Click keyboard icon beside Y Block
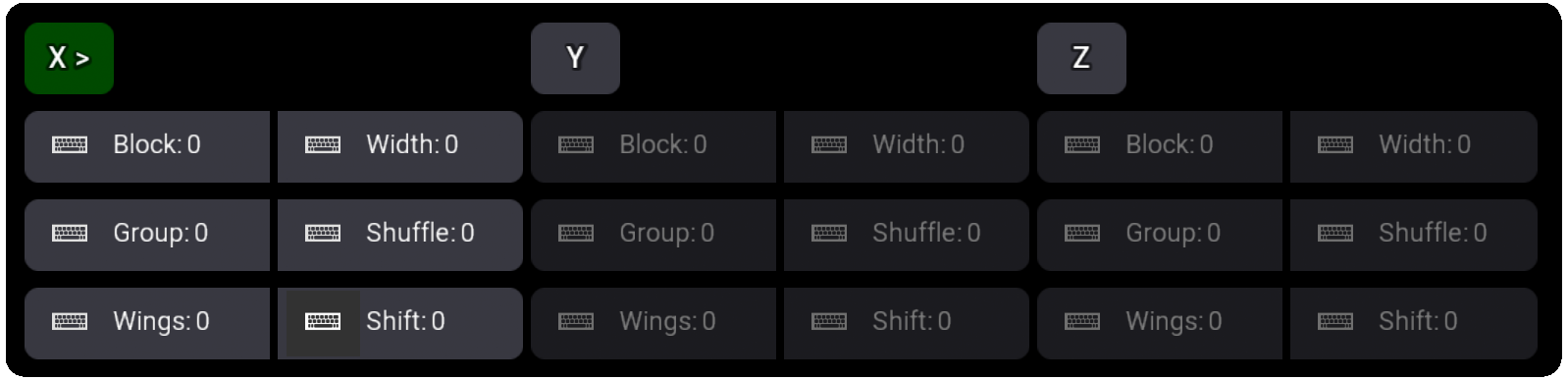This screenshot has width=1568, height=380. tap(576, 145)
